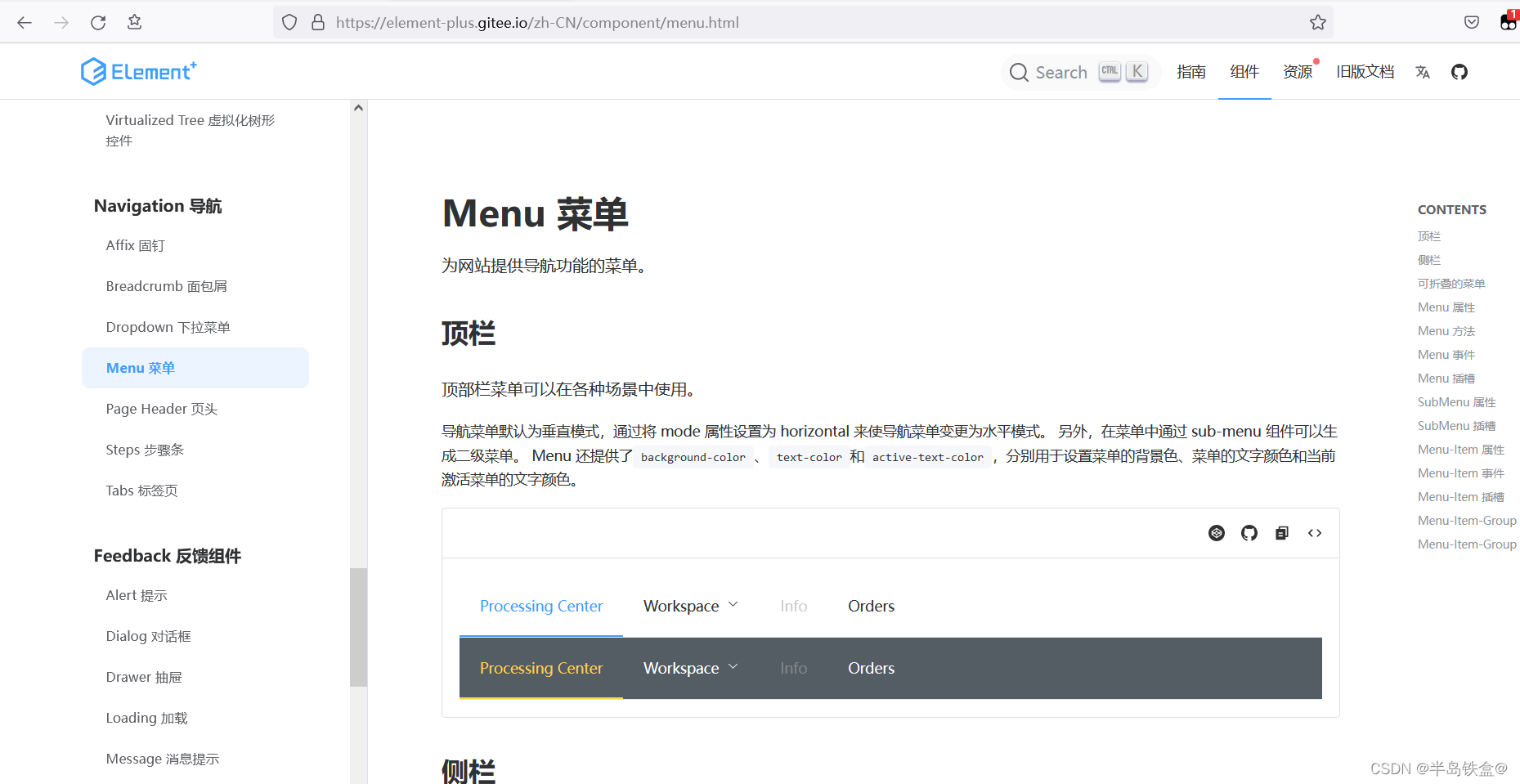Open the 旧版文档 nav item
Screen dimensions: 1520x784
[1365, 72]
